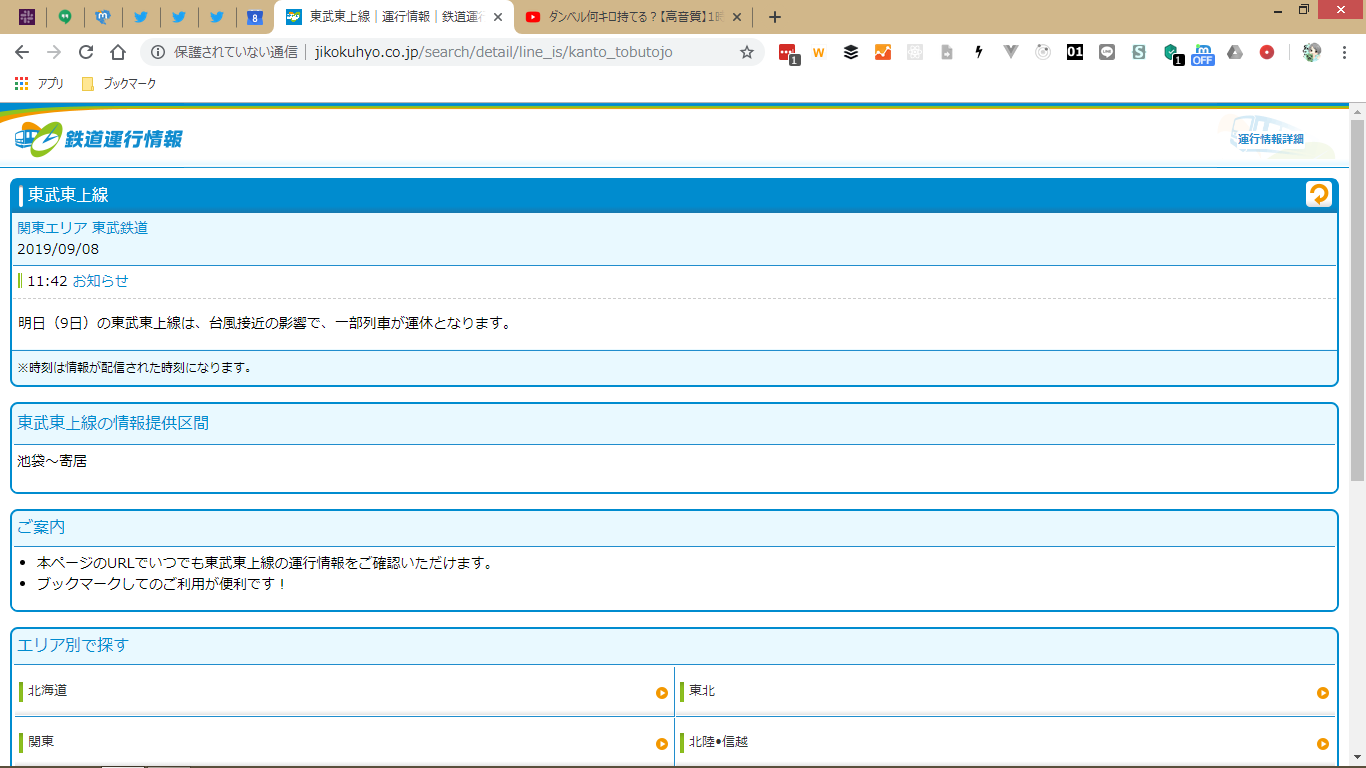The image size is (1366, 768).
Task: Go to the browser home page icon
Action: click(x=118, y=52)
